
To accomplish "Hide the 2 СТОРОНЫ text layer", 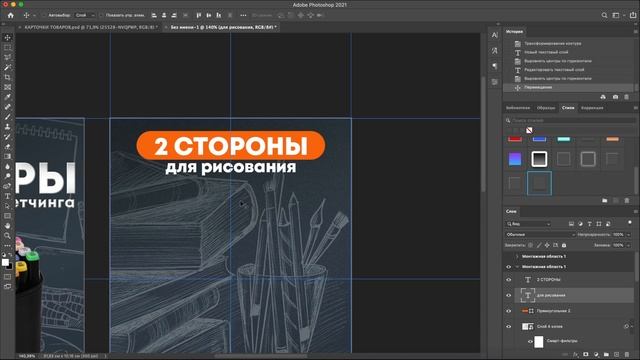I will 509,280.
